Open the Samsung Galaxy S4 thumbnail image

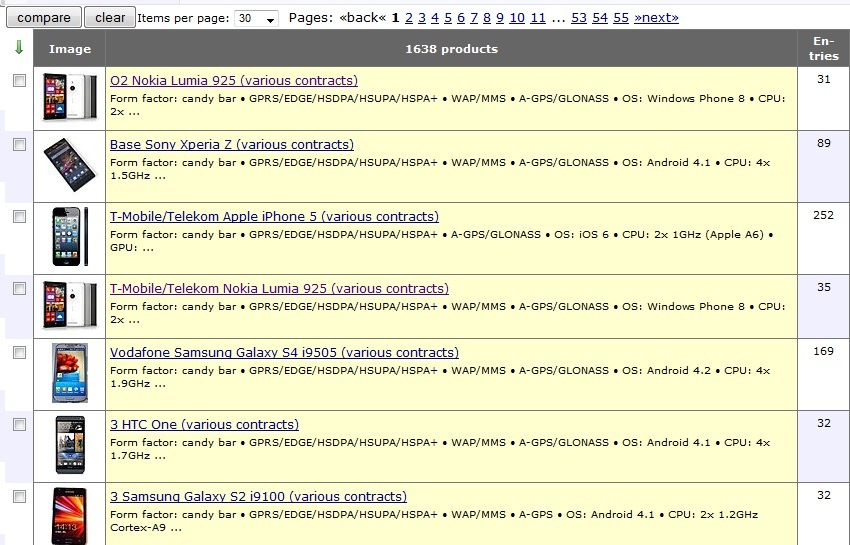coord(70,374)
